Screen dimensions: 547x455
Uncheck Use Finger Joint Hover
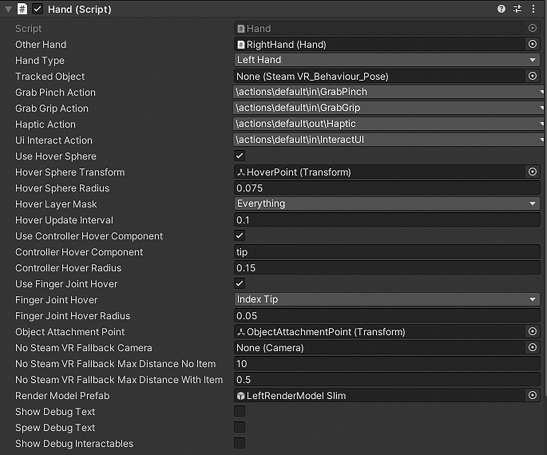240,283
